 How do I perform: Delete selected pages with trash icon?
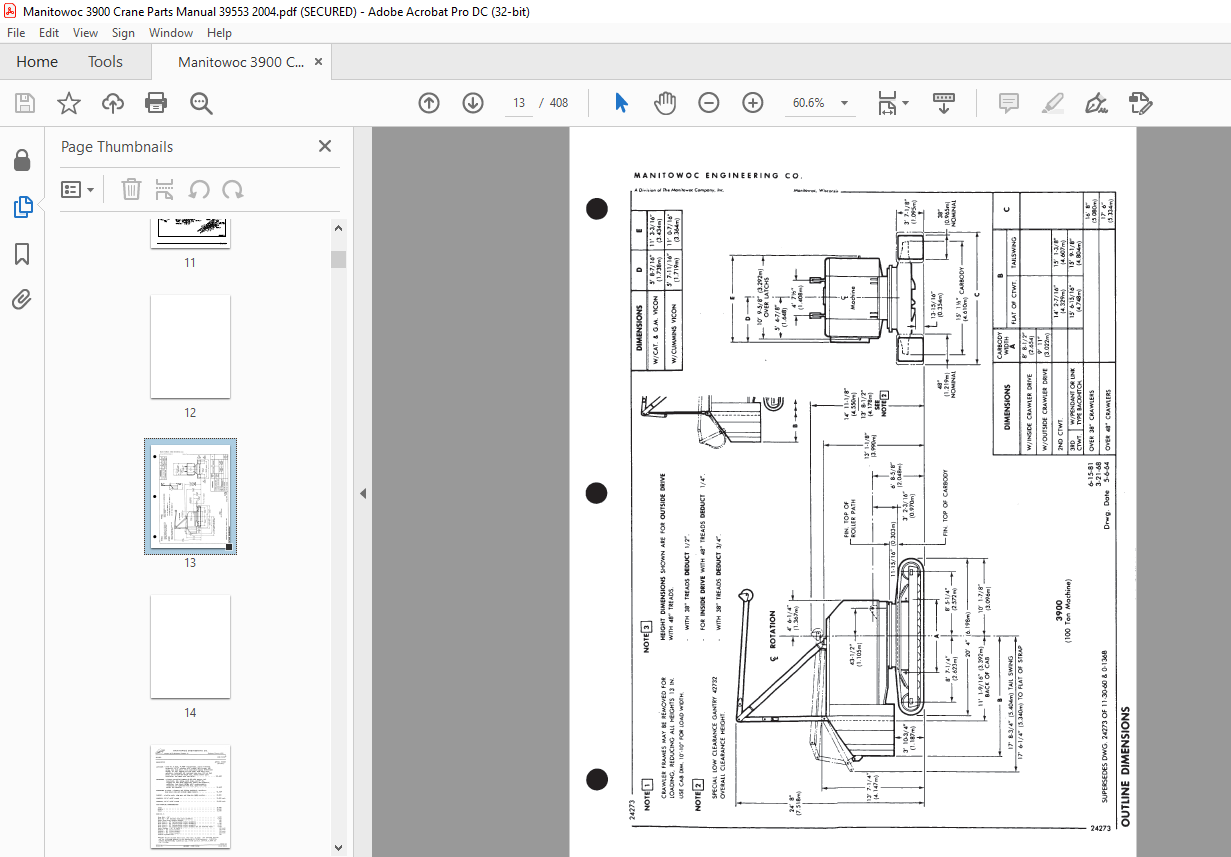coord(131,189)
